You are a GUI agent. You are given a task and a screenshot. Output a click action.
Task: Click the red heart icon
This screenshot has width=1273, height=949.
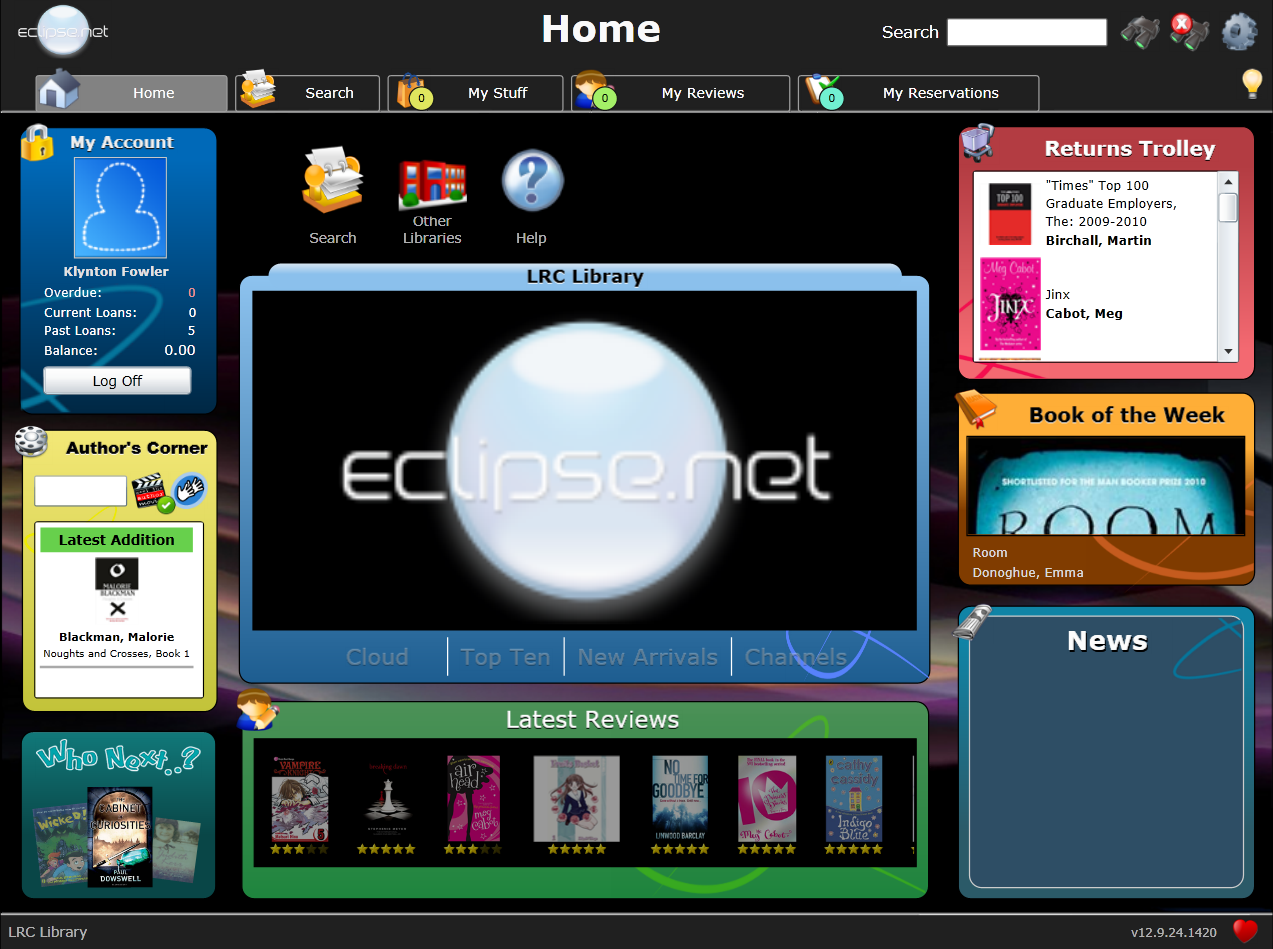(x=1245, y=931)
